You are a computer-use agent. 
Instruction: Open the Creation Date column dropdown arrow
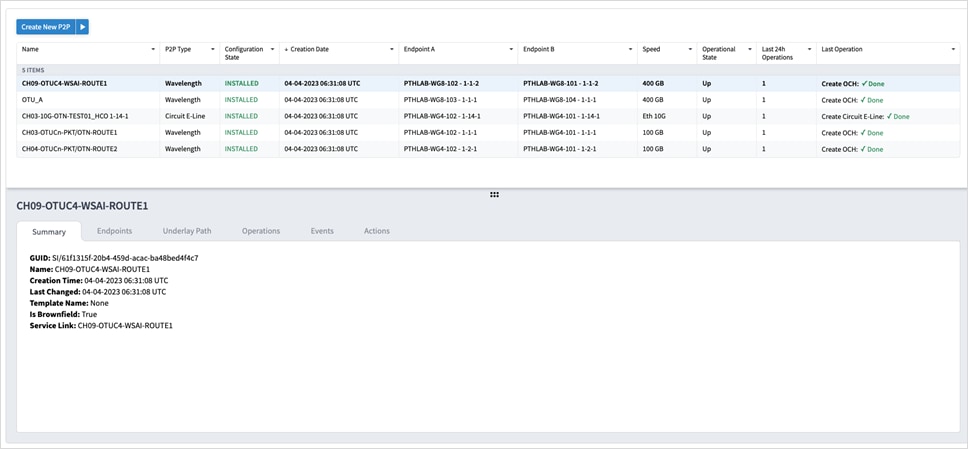coord(393,49)
